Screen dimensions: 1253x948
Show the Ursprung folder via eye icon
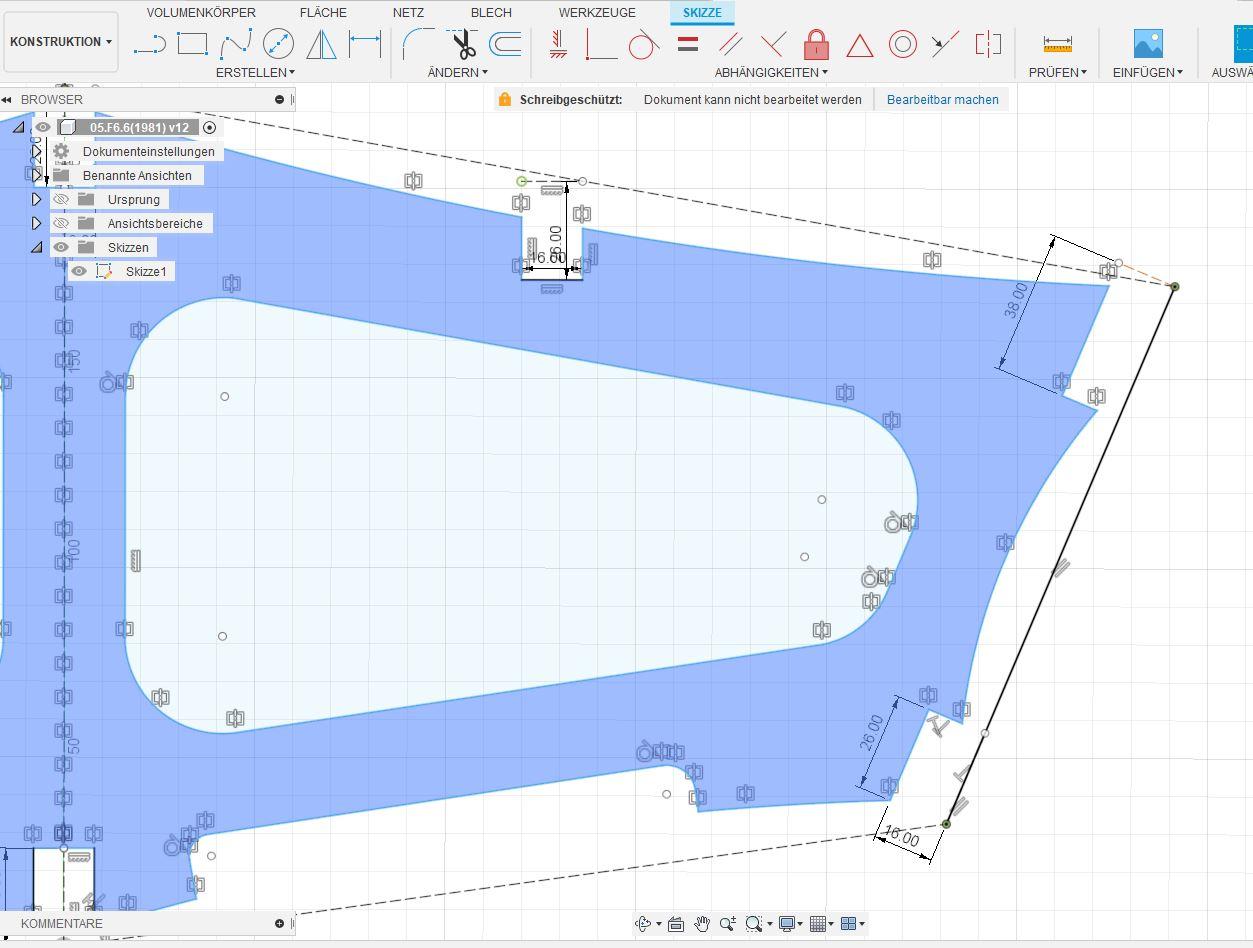click(61, 199)
